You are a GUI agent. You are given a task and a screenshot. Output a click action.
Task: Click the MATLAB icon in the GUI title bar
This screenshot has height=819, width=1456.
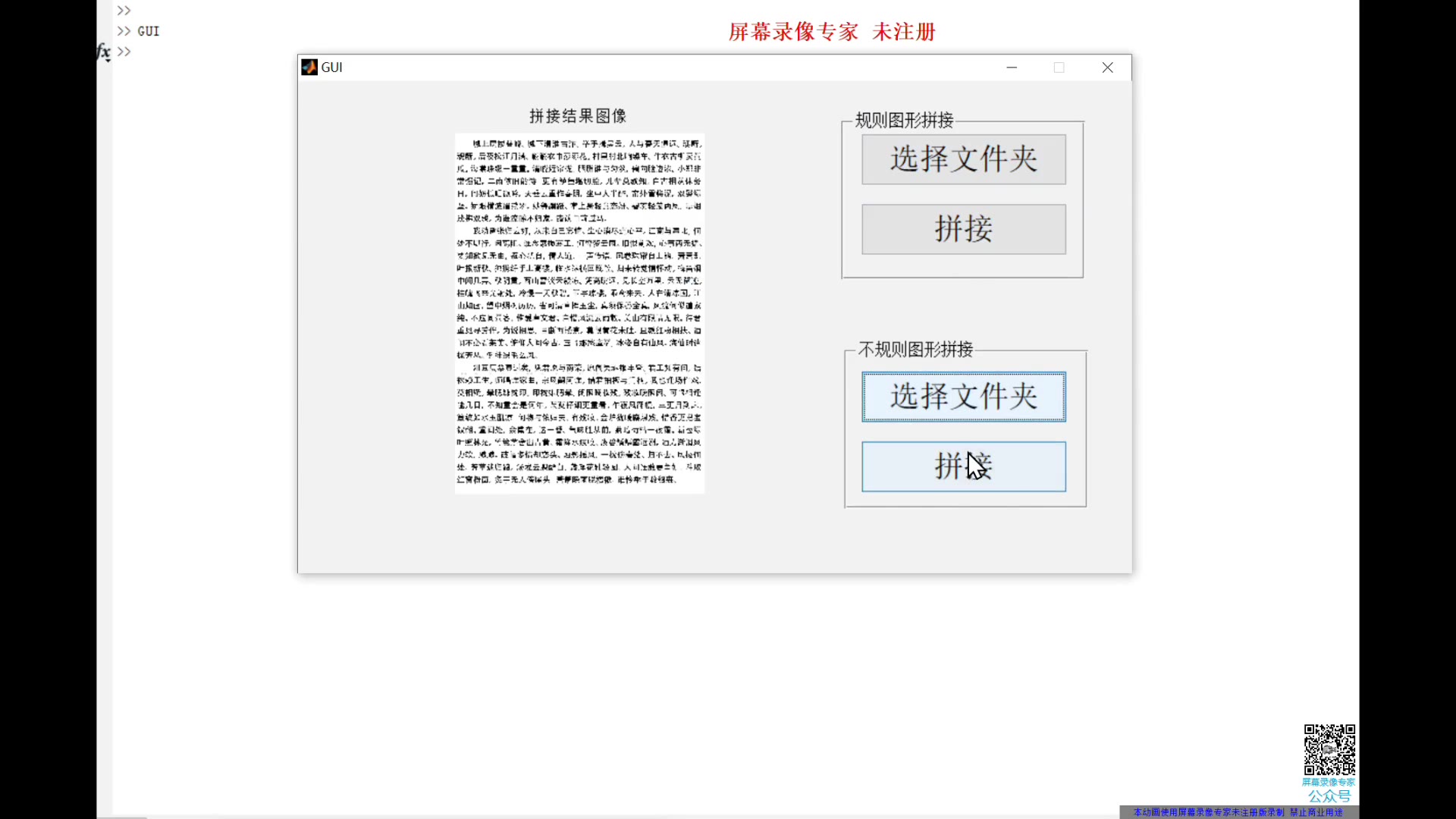(x=309, y=67)
